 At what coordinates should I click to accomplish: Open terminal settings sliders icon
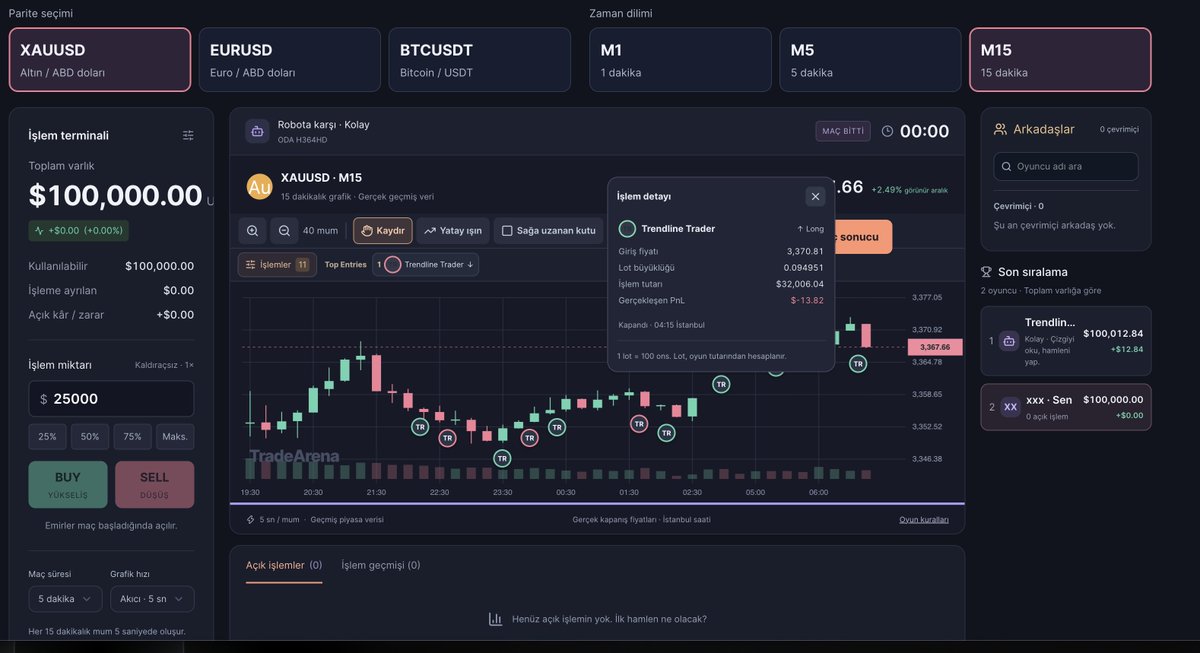pyautogui.click(x=188, y=135)
